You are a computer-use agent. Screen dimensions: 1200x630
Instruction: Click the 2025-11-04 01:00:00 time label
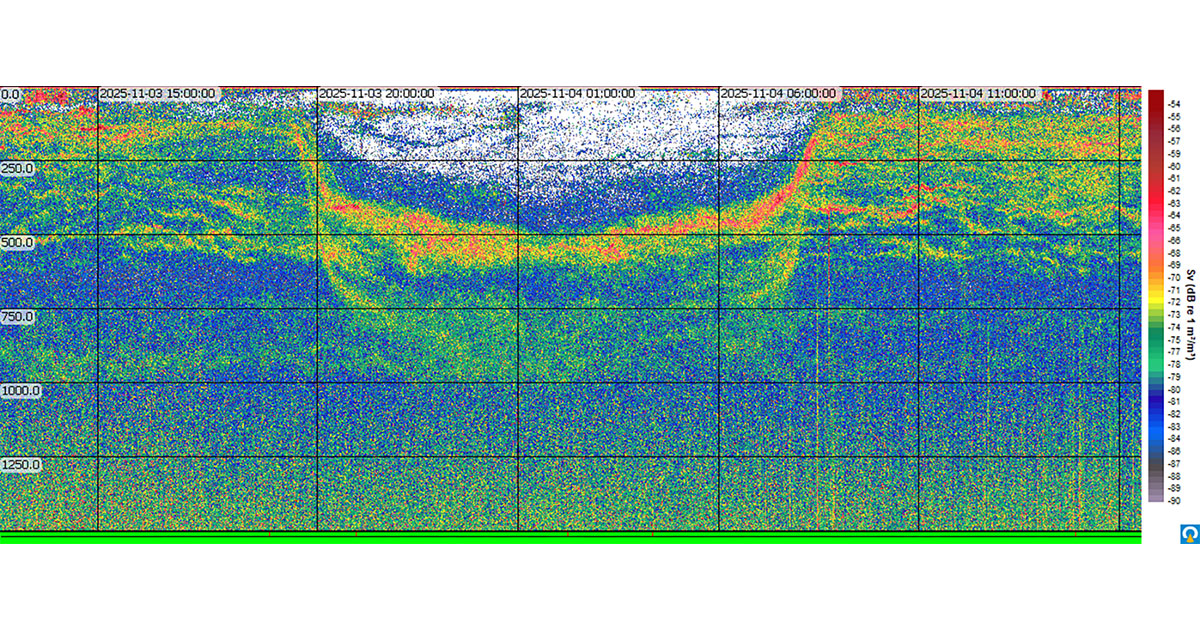tap(577, 94)
